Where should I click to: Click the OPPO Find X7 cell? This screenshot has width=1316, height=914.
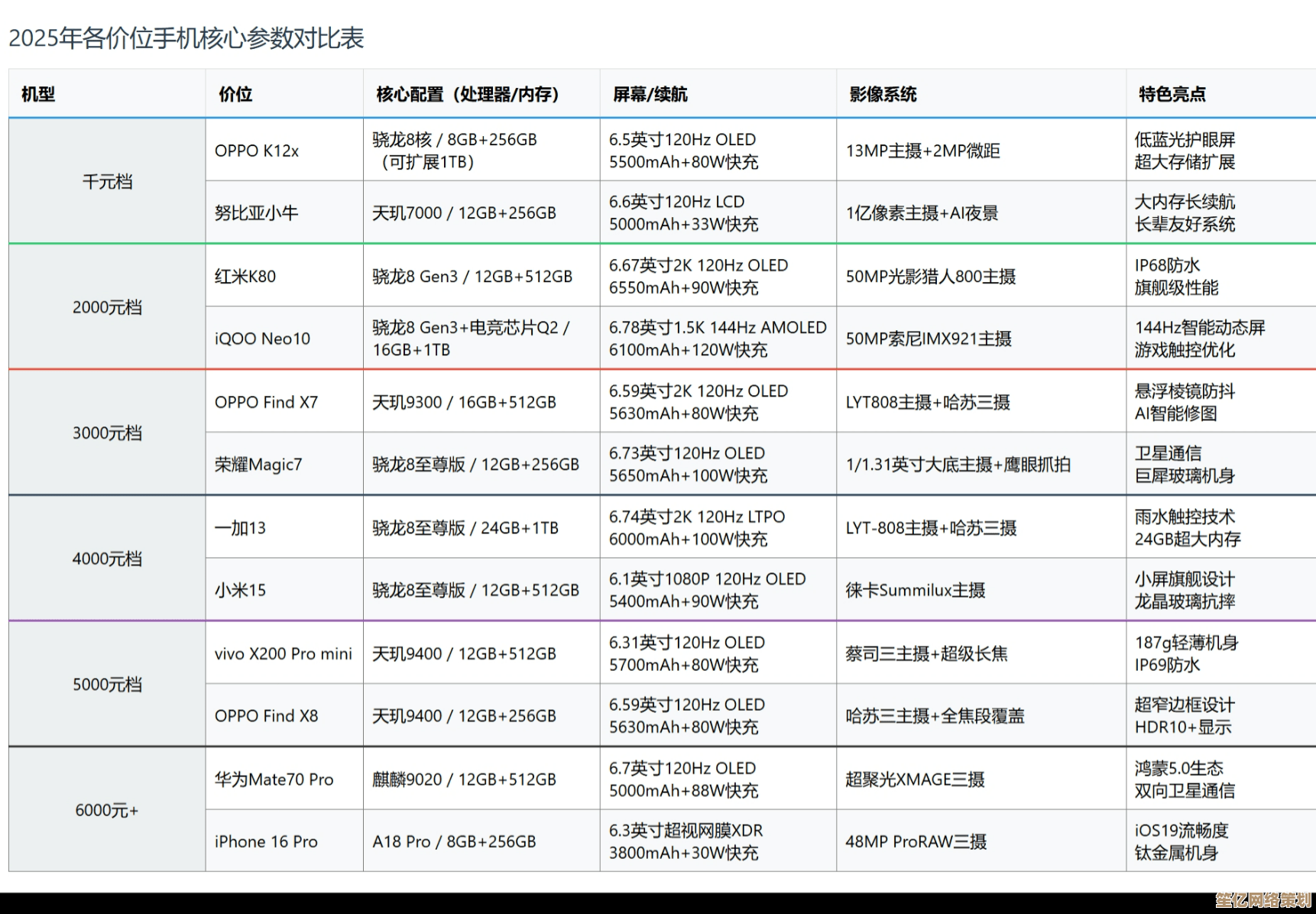284,401
